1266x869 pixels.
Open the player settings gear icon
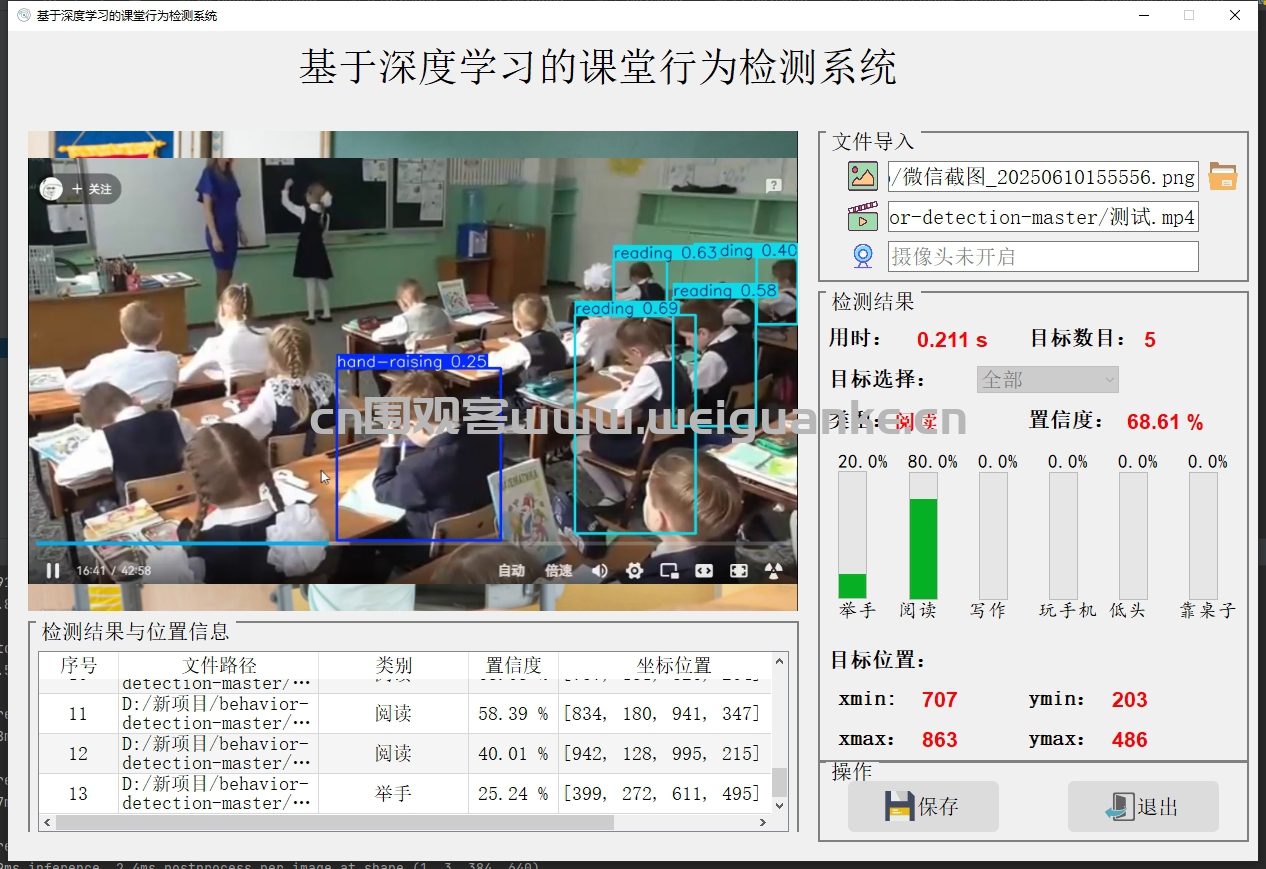[x=634, y=571]
